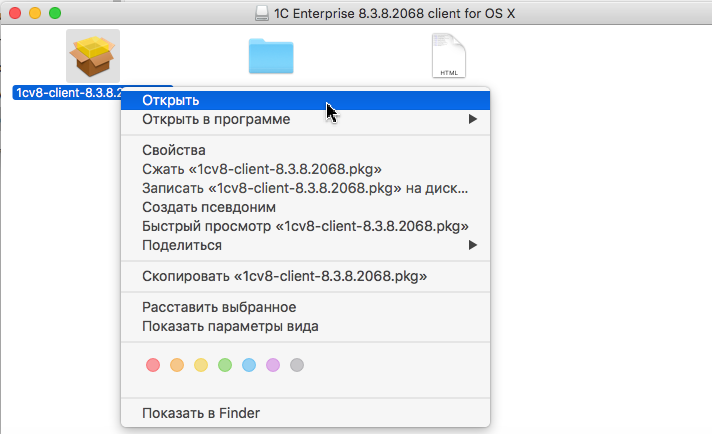Image resolution: width=712 pixels, height=434 pixels.
Task: Select Свойства in the context menu
Action: [x=174, y=150]
